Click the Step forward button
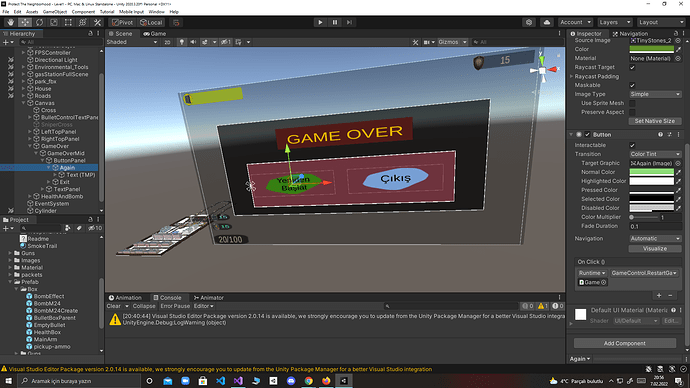This screenshot has width=690, height=388. pyautogui.click(x=349, y=22)
